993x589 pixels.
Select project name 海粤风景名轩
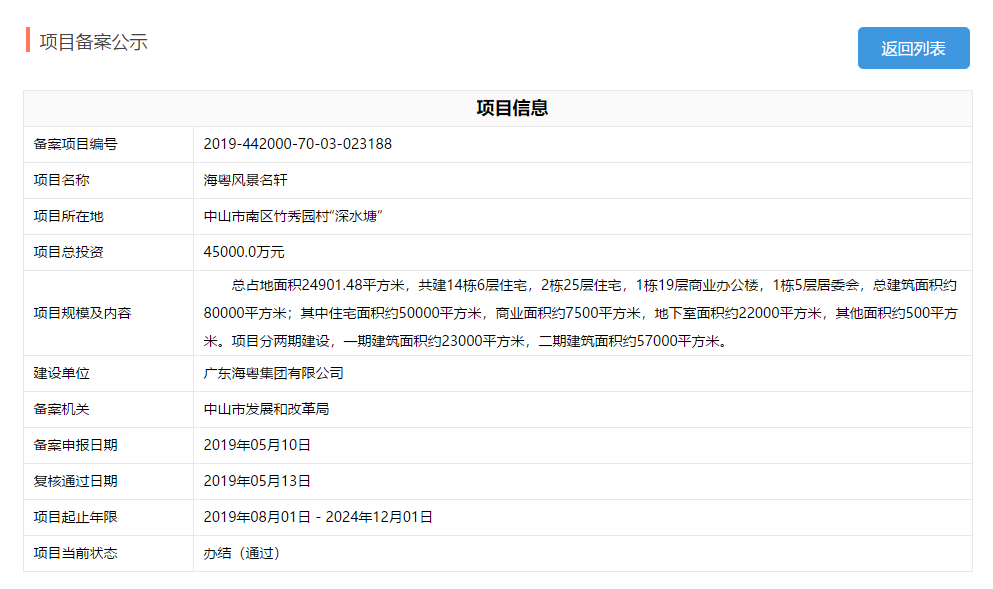[246, 180]
